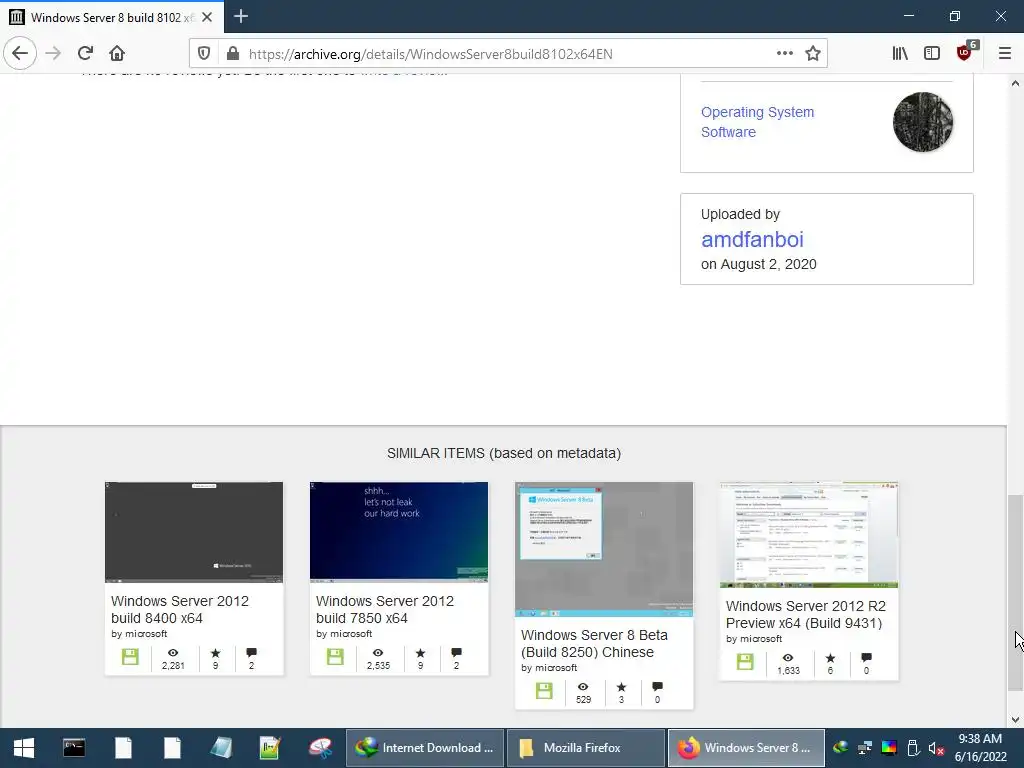This screenshot has width=1024, height=768.
Task: Click reviews comment icon on build 7850 card
Action: (x=456, y=653)
